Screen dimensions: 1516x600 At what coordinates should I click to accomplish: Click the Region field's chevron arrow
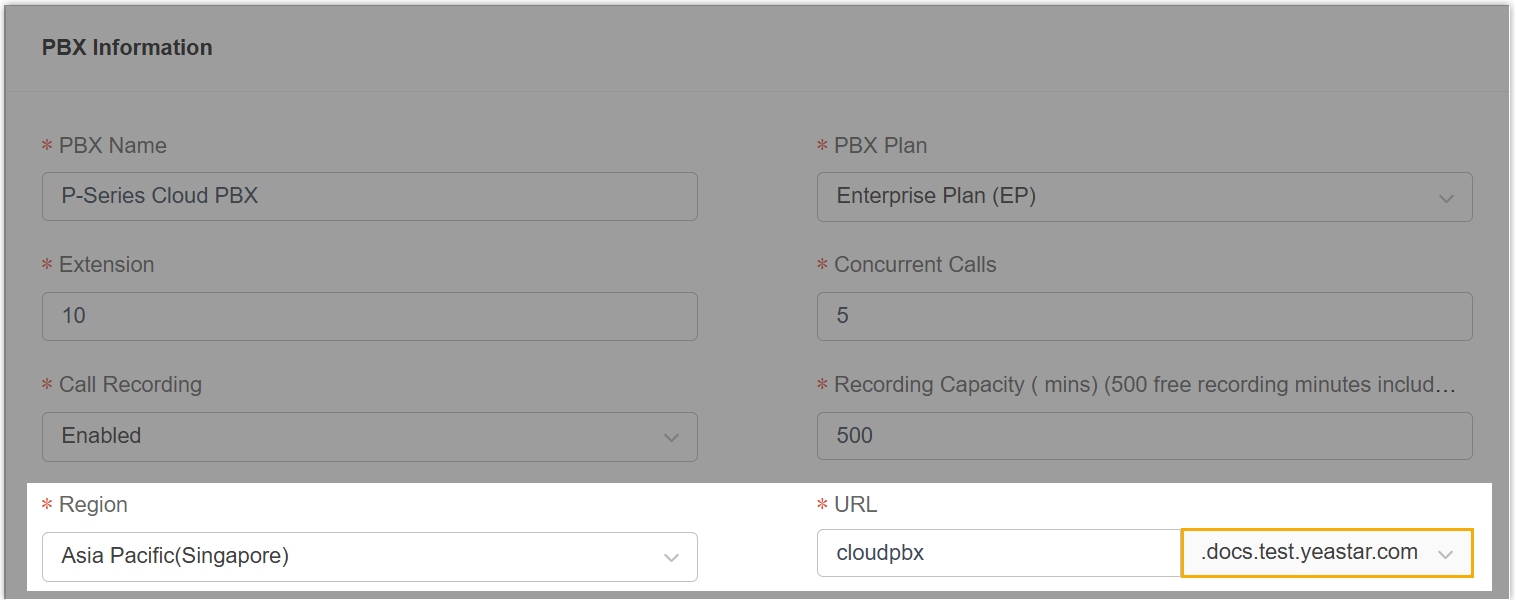(671, 558)
